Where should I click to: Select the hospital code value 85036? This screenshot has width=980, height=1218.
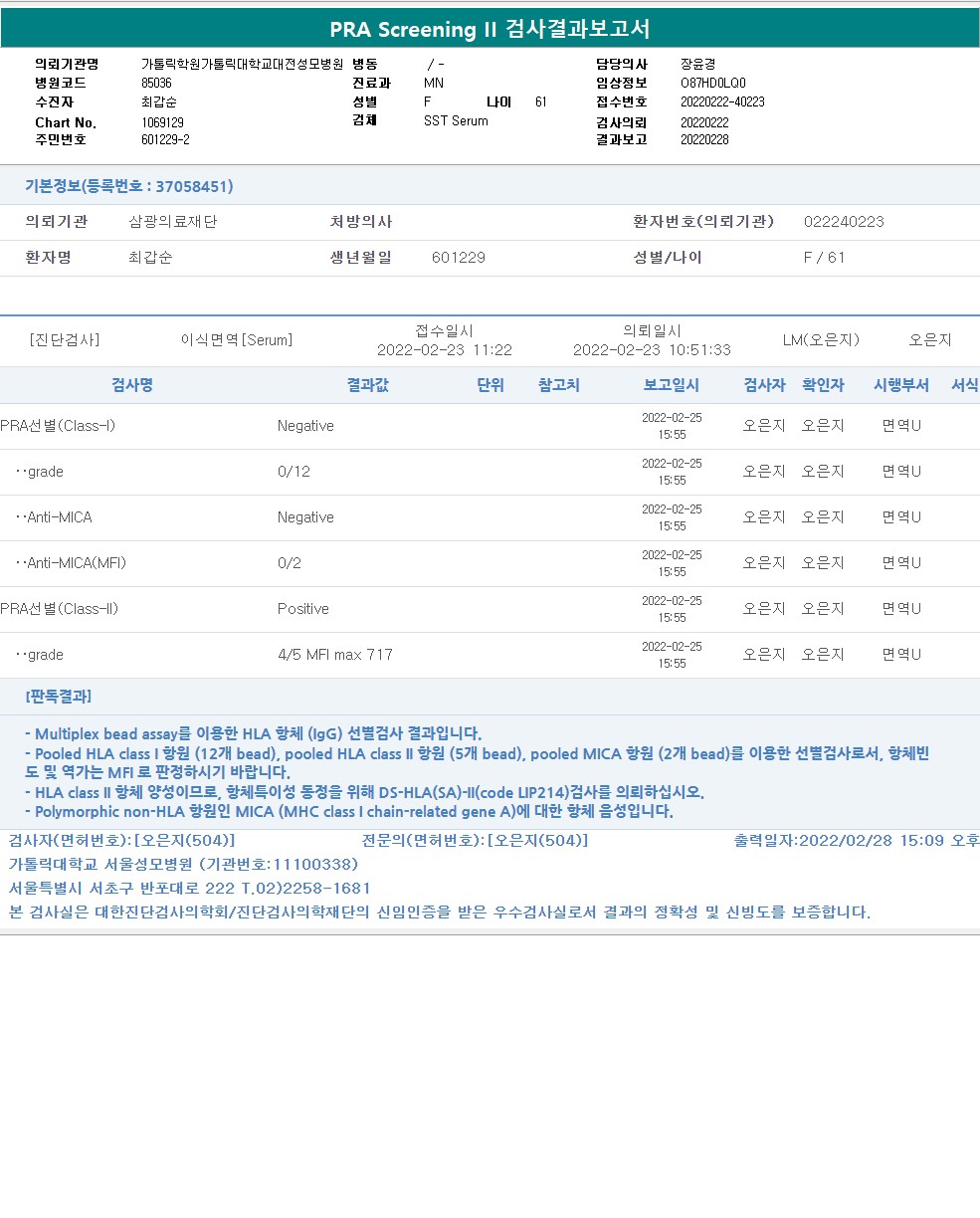156,84
